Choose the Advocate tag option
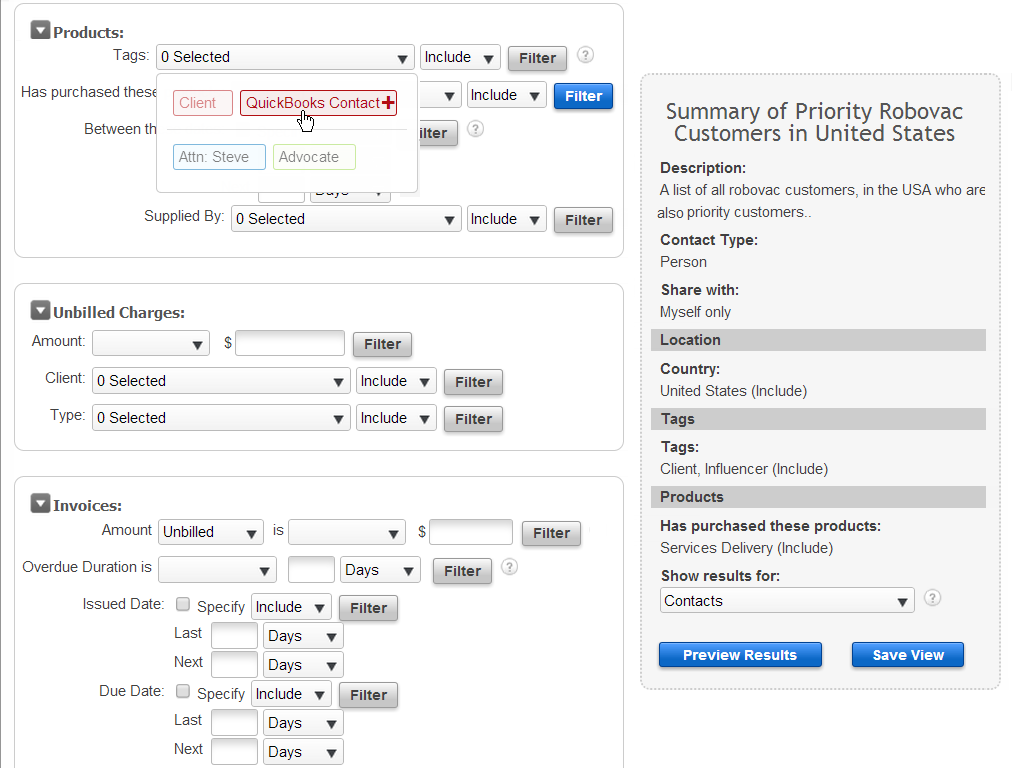The image size is (1024, 768). pyautogui.click(x=314, y=157)
